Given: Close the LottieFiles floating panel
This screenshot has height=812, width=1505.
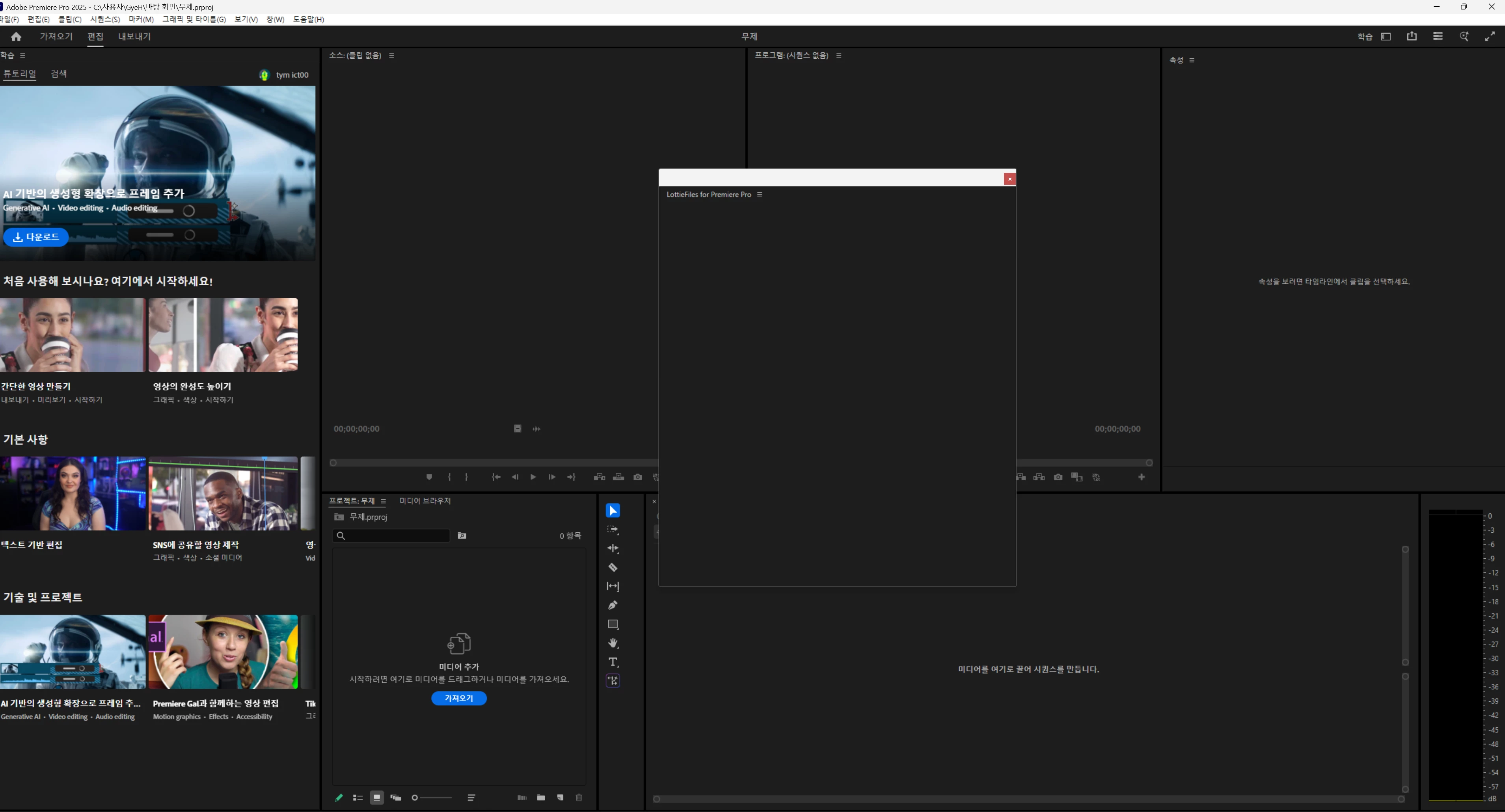Looking at the screenshot, I should coord(1010,178).
